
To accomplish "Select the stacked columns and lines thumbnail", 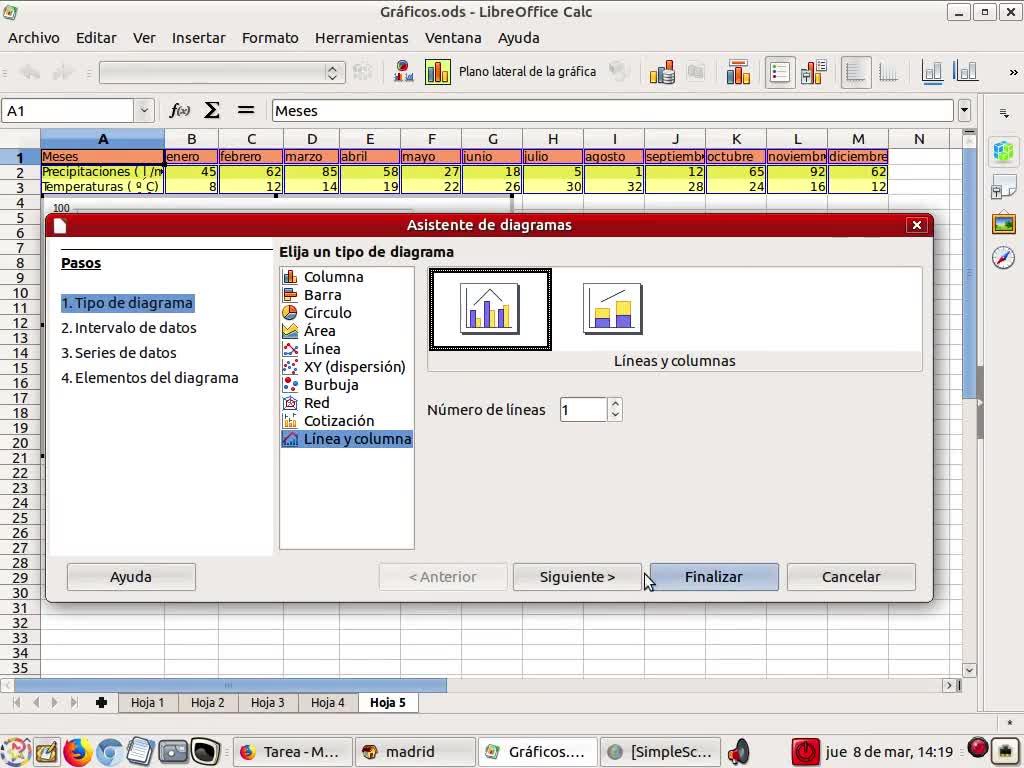I will coord(612,308).
